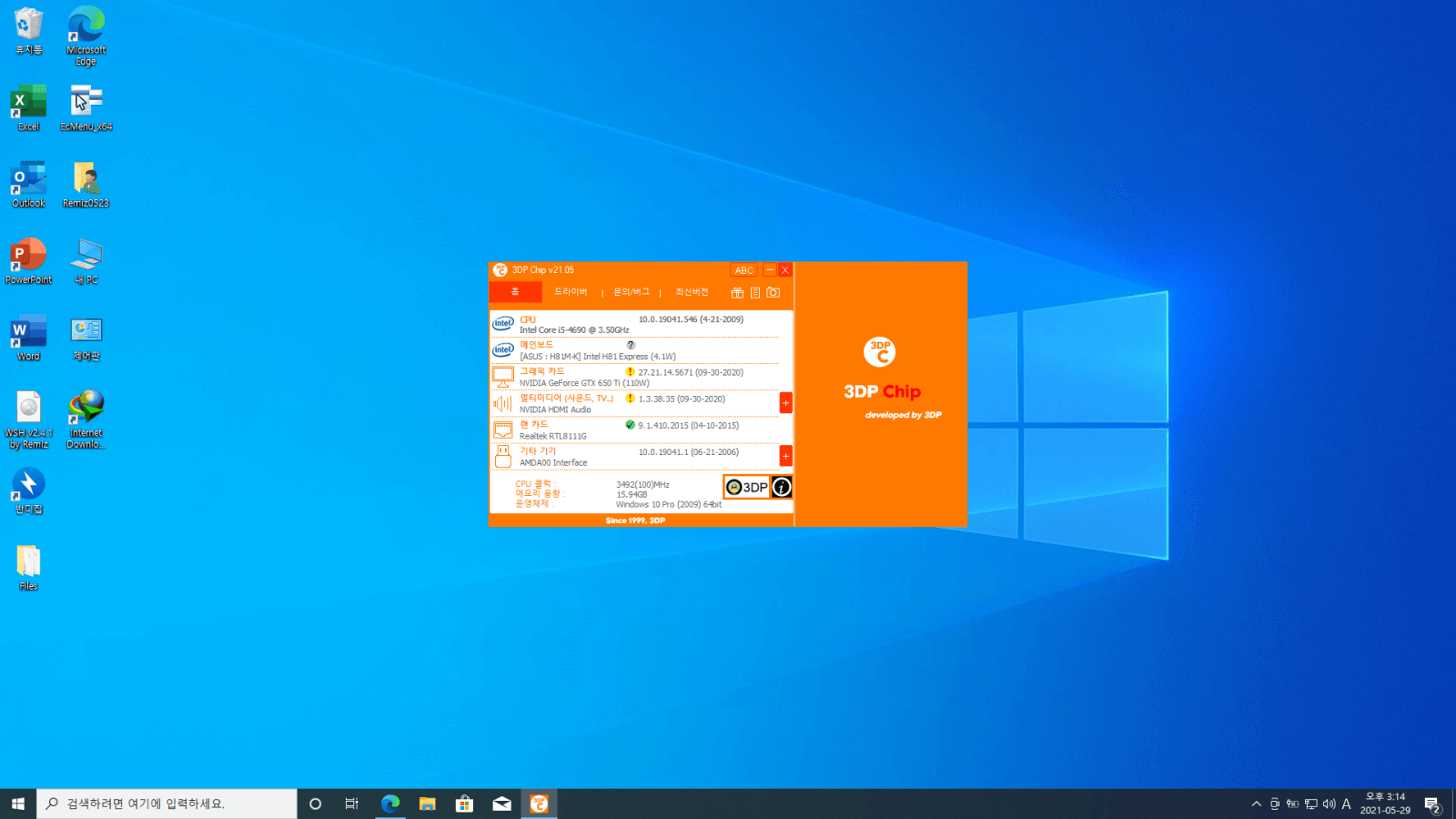The width and height of the screenshot is (1456, 819).
Task: Click the speaker icon for 멀티미디어
Action: [x=503, y=403]
